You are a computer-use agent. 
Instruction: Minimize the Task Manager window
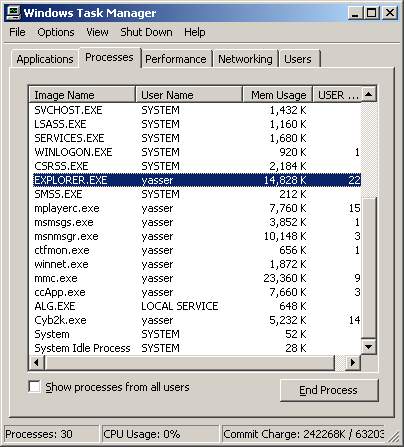(356, 13)
